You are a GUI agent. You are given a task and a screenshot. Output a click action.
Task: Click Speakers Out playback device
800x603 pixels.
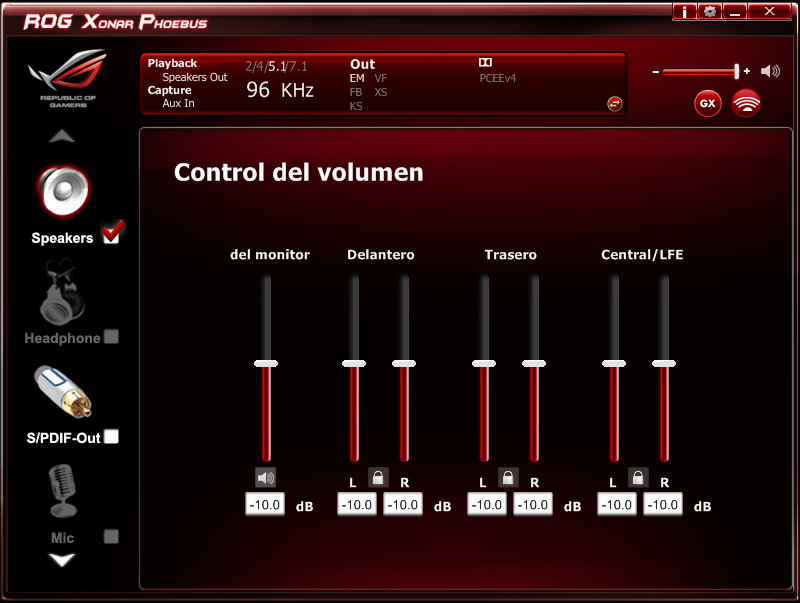pos(195,77)
